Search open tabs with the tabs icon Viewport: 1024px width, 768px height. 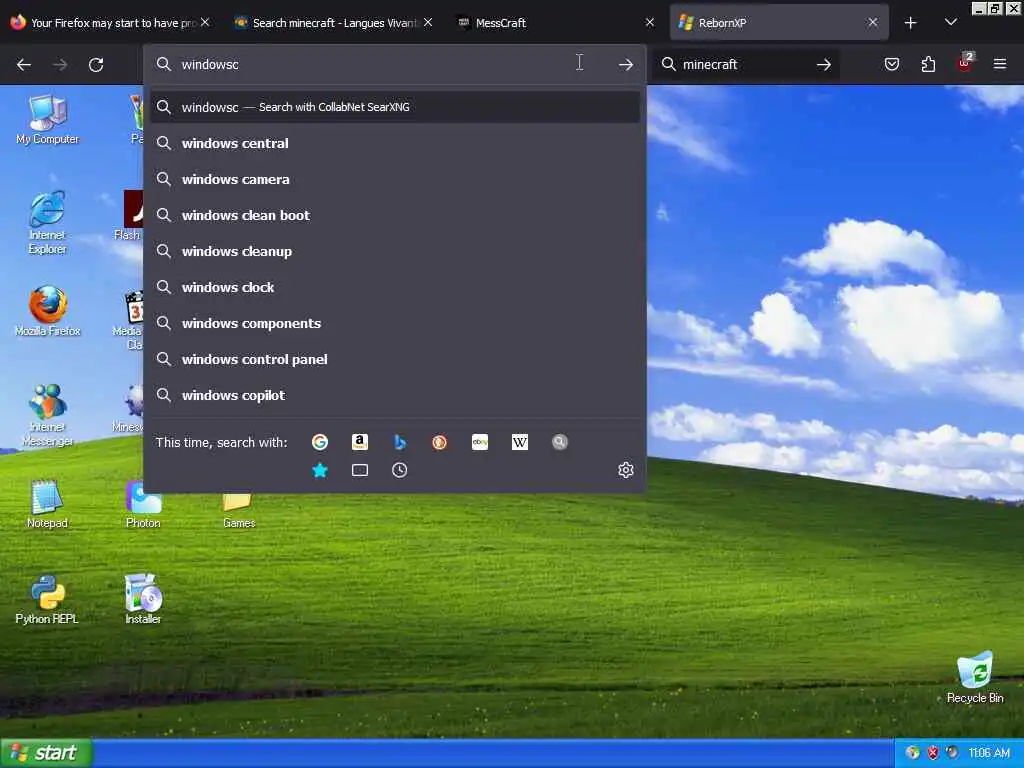tap(360, 470)
